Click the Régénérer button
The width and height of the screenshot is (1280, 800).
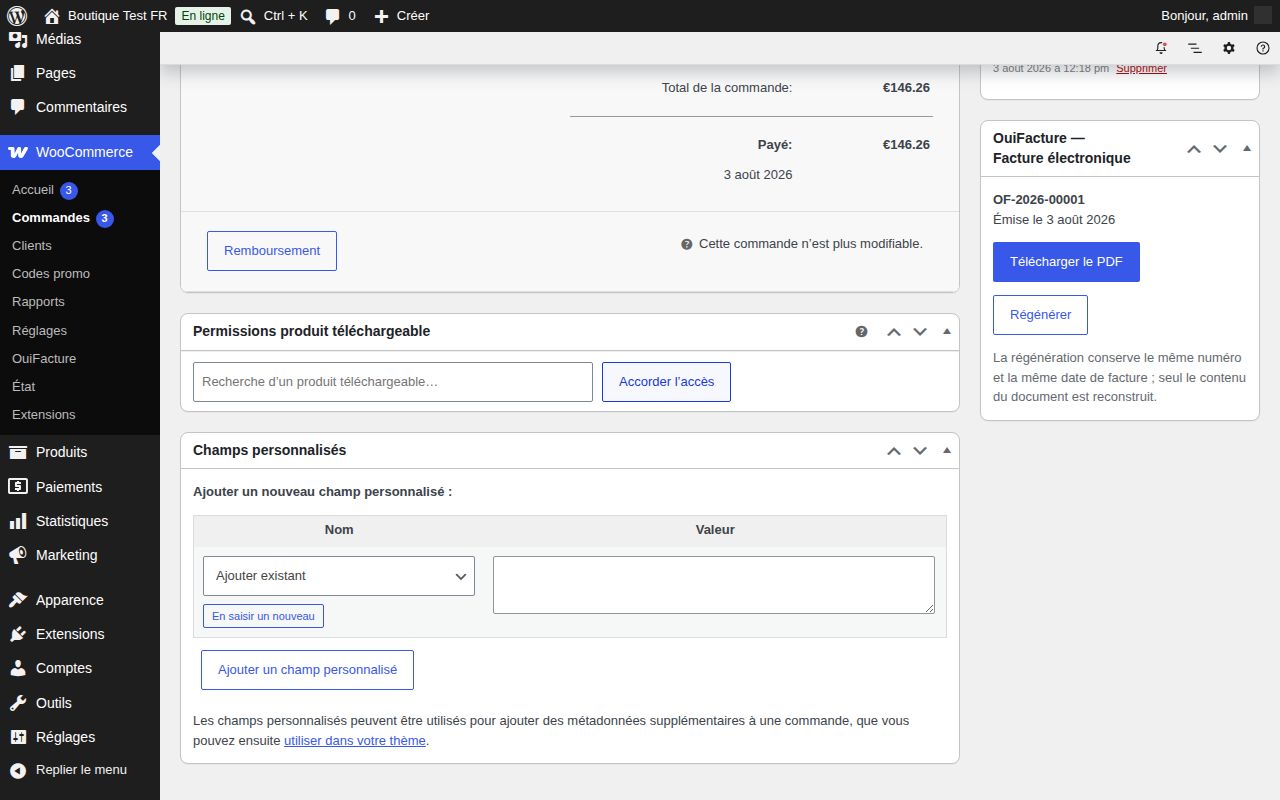tap(1040, 315)
